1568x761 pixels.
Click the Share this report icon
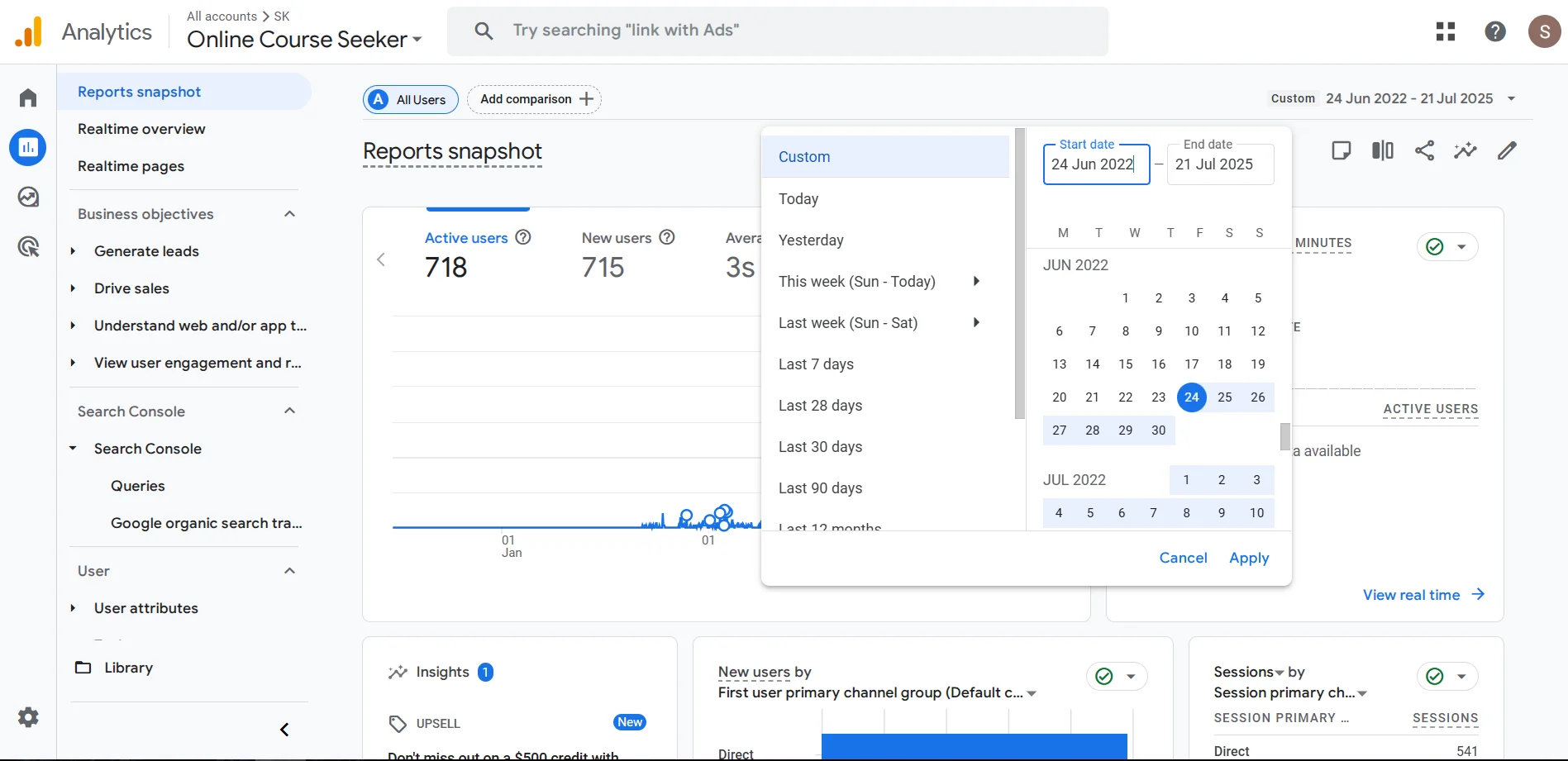(1424, 150)
